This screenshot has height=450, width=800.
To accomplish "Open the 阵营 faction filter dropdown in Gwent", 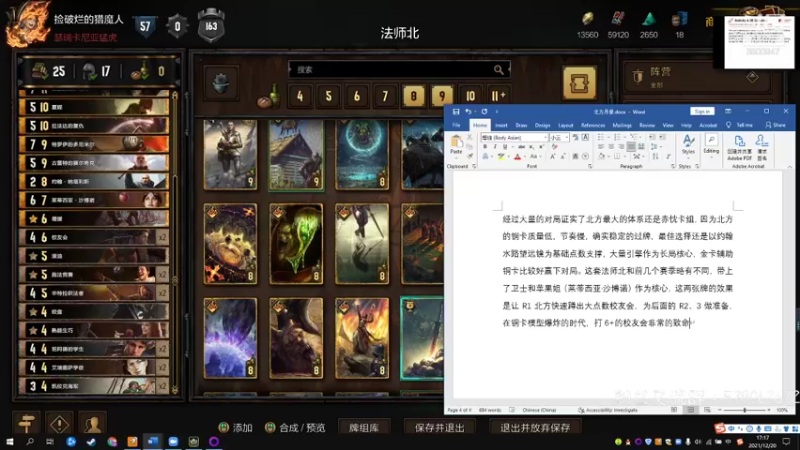I will pos(697,77).
